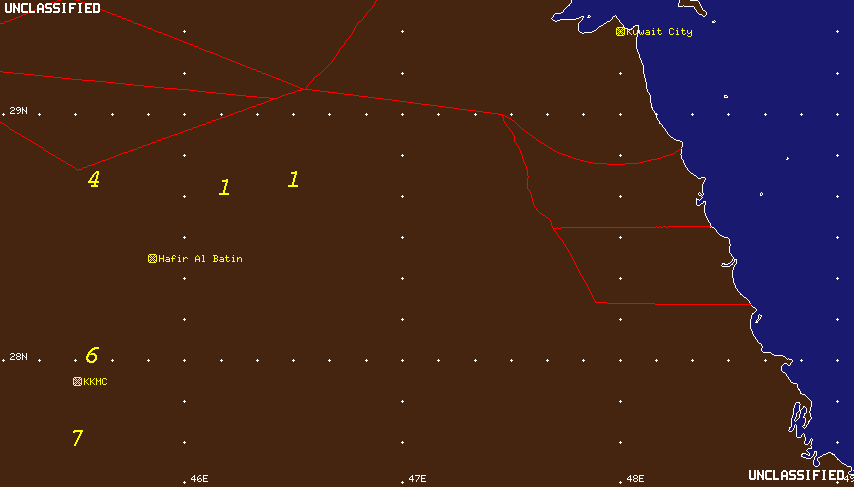Click the Kuwait City marker icon
Image resolution: width=856 pixels, height=489 pixels.
[620, 32]
